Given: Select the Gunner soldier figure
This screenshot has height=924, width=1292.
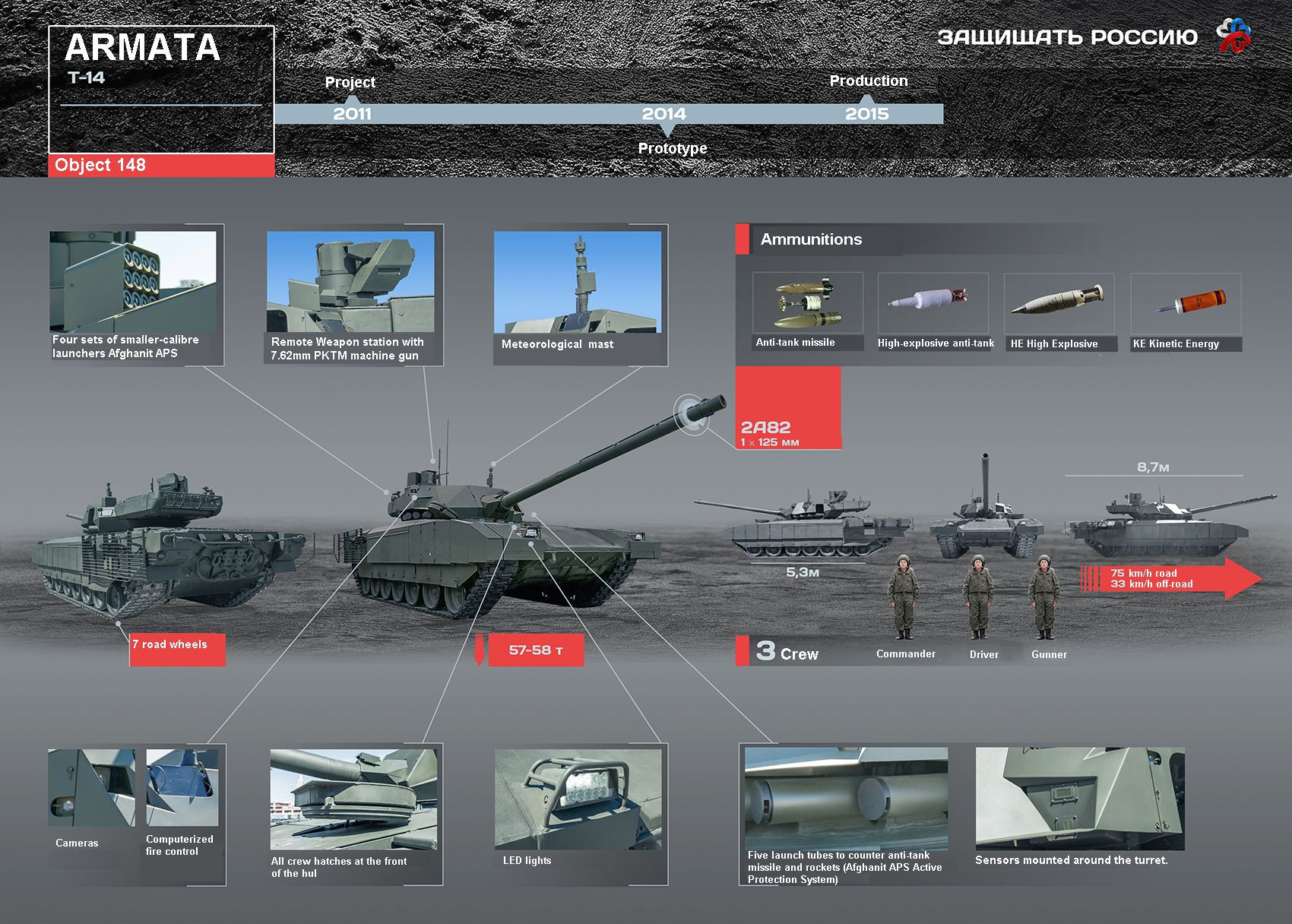Looking at the screenshot, I should point(1044,597).
